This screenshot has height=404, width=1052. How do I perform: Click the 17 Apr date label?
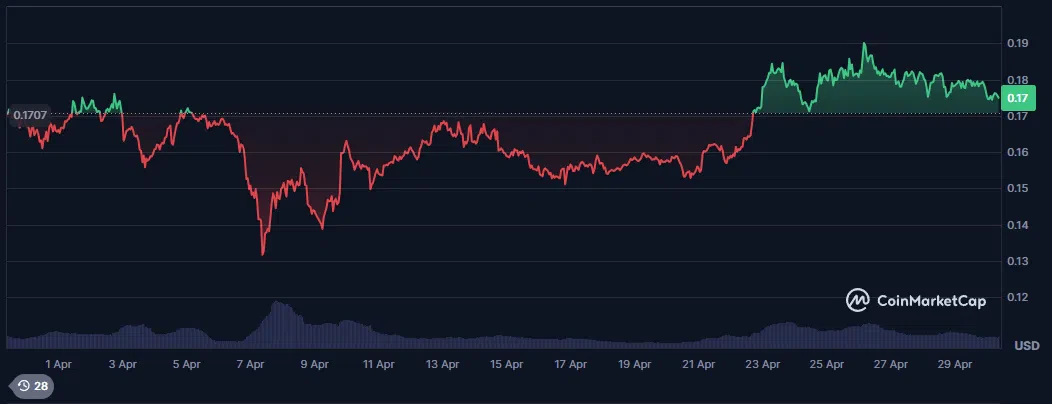570,364
